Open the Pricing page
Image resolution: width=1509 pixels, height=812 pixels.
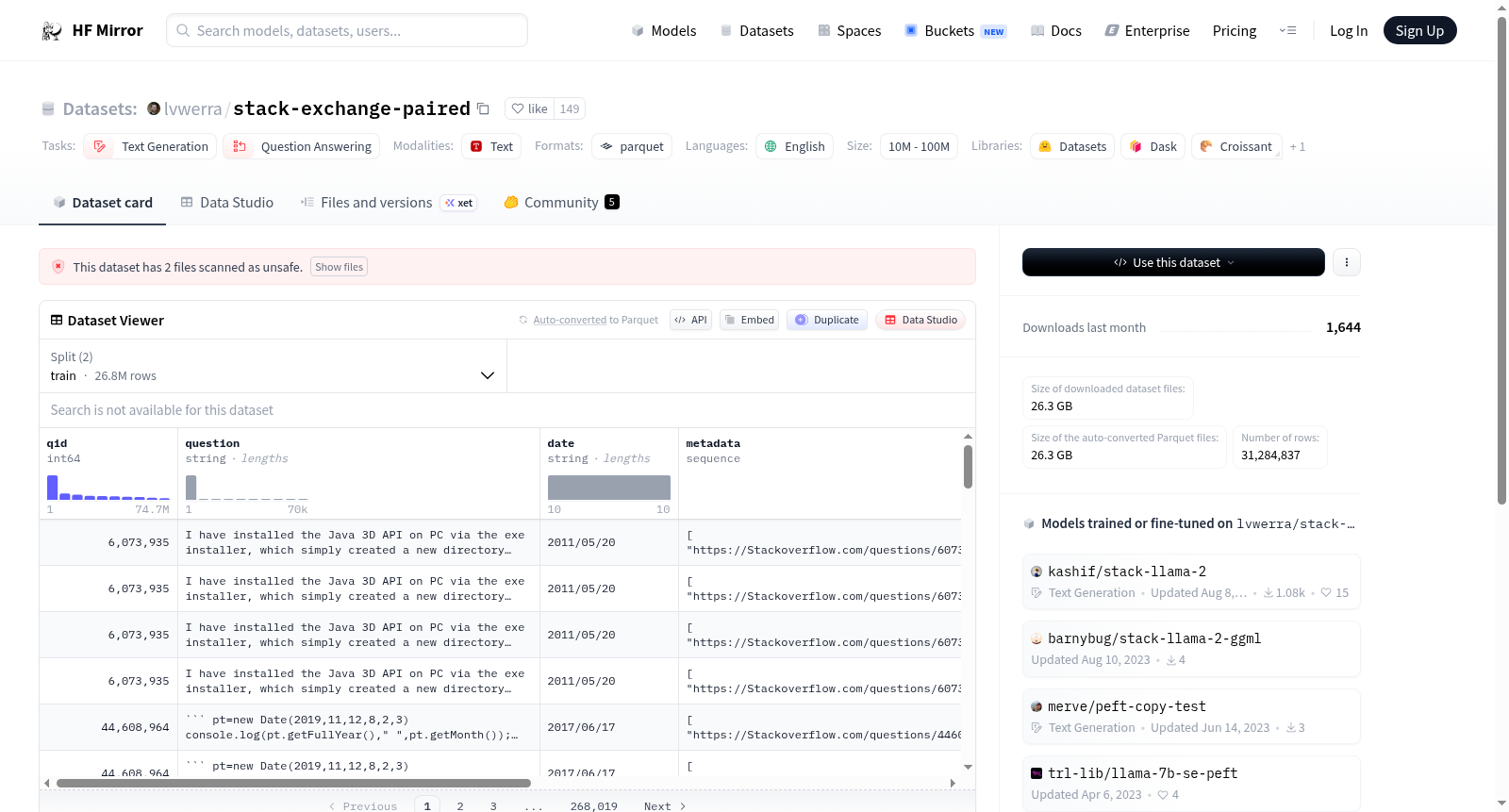[1235, 30]
